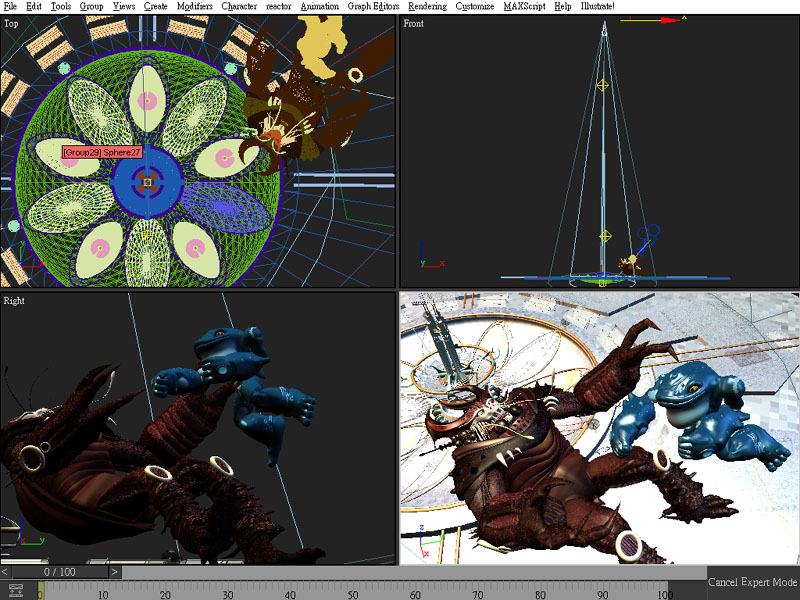
Task: Click the Cancel Expert Mode button
Action: tap(753, 582)
